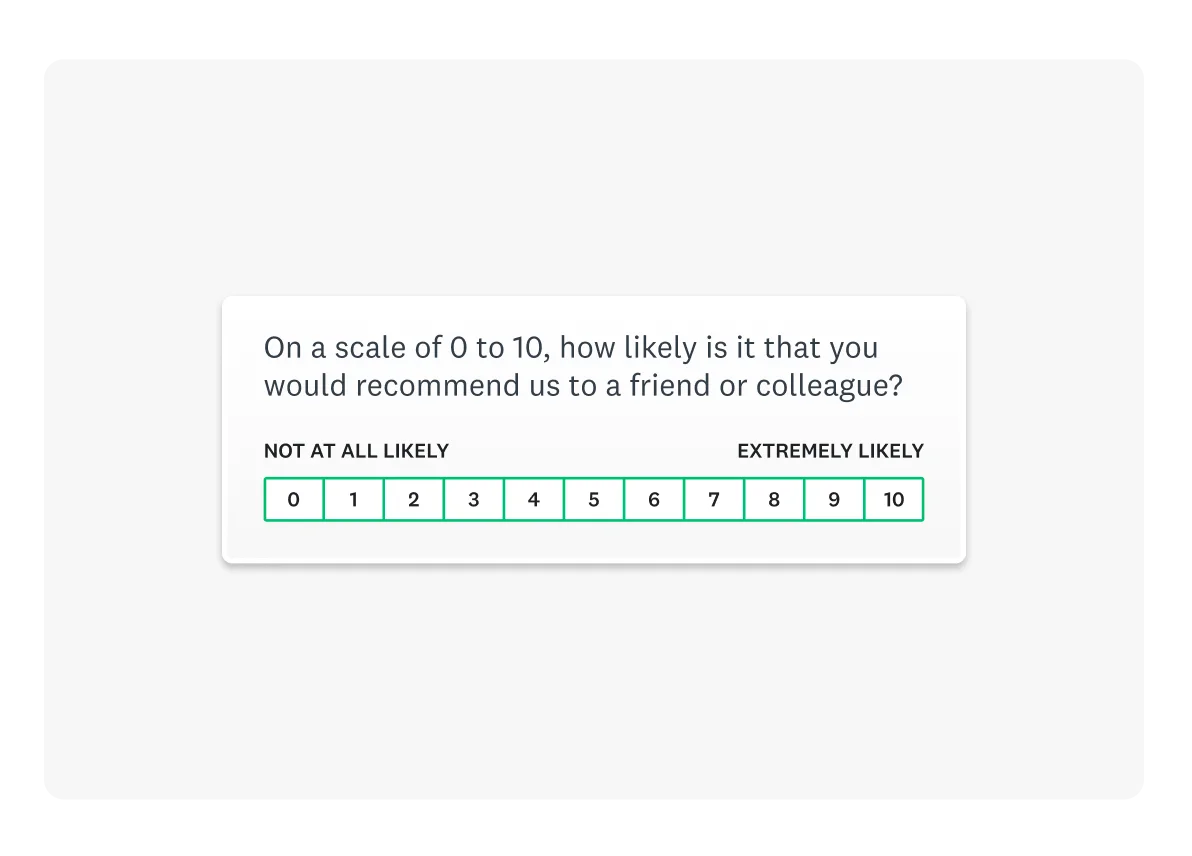Choose rating 1 on the likelihood scale
The image size is (1192, 856).
[x=354, y=499]
